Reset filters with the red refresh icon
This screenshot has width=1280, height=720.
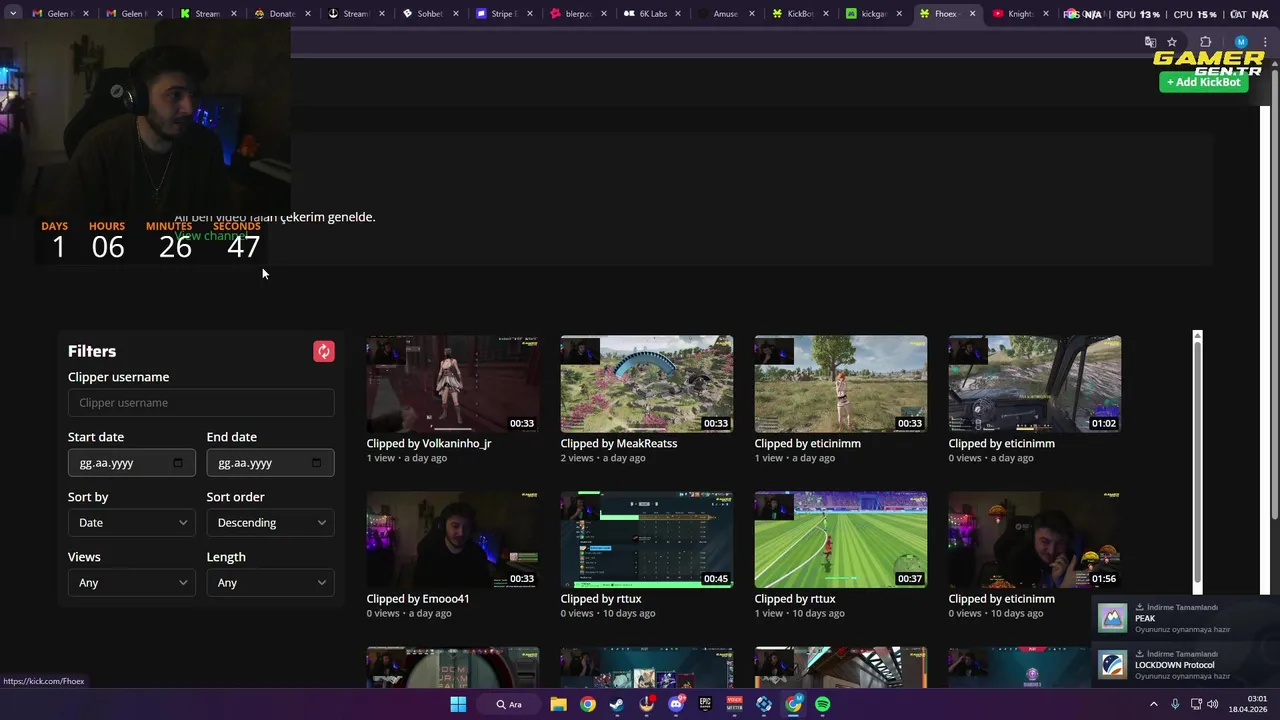[323, 351]
